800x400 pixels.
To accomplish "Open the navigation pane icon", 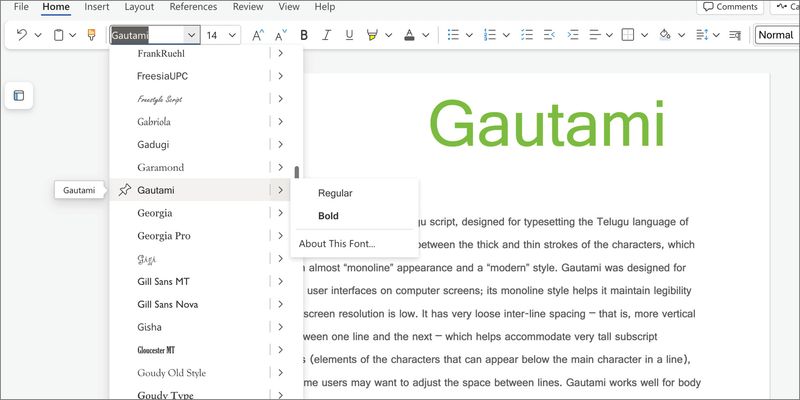I will click(x=19, y=96).
